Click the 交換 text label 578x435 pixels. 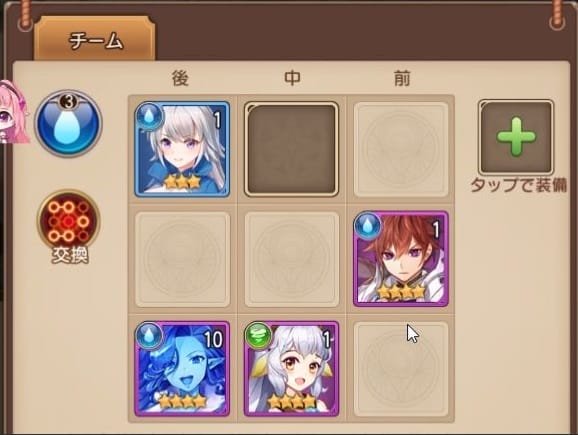click(70, 255)
